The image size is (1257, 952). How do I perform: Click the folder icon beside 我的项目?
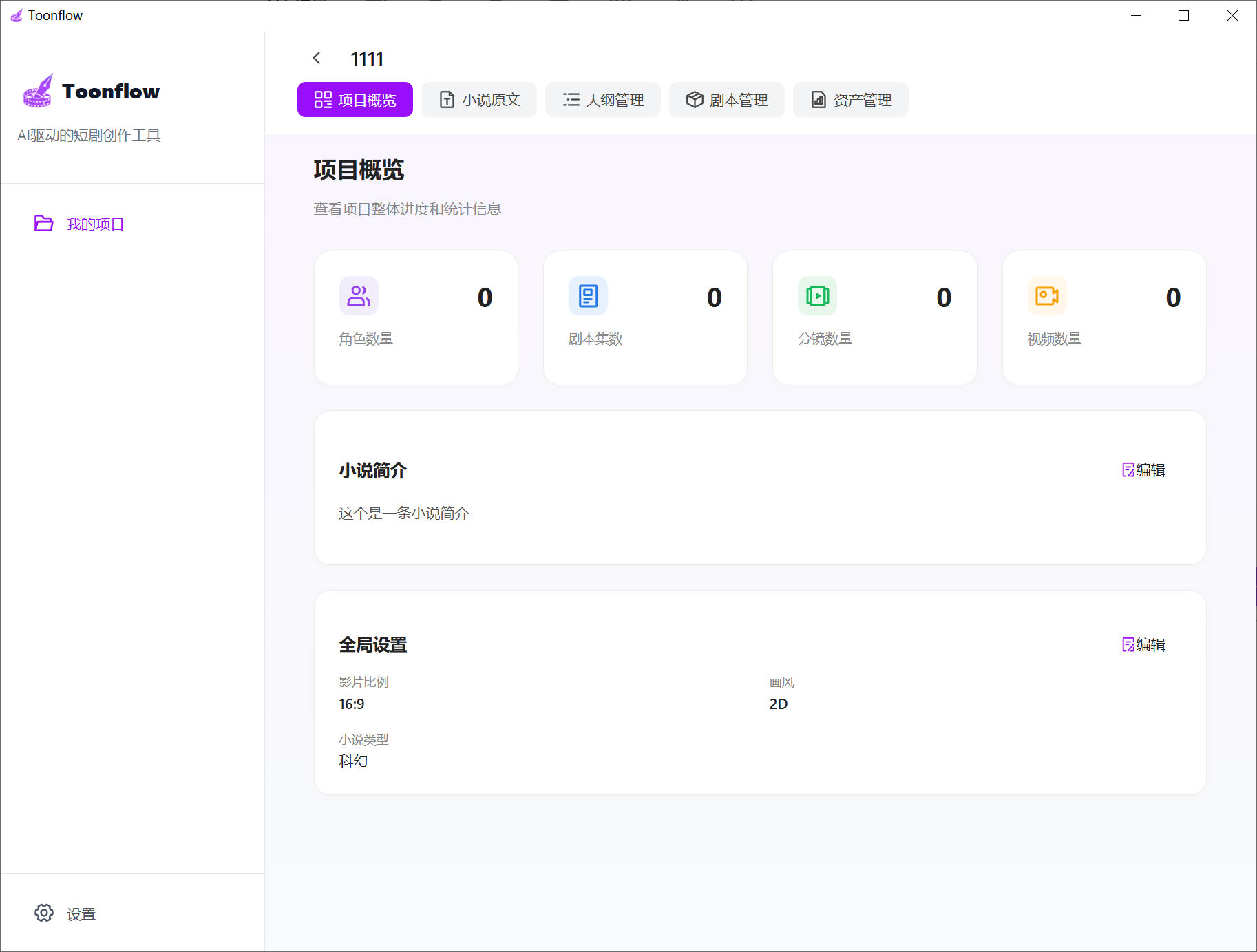(44, 224)
